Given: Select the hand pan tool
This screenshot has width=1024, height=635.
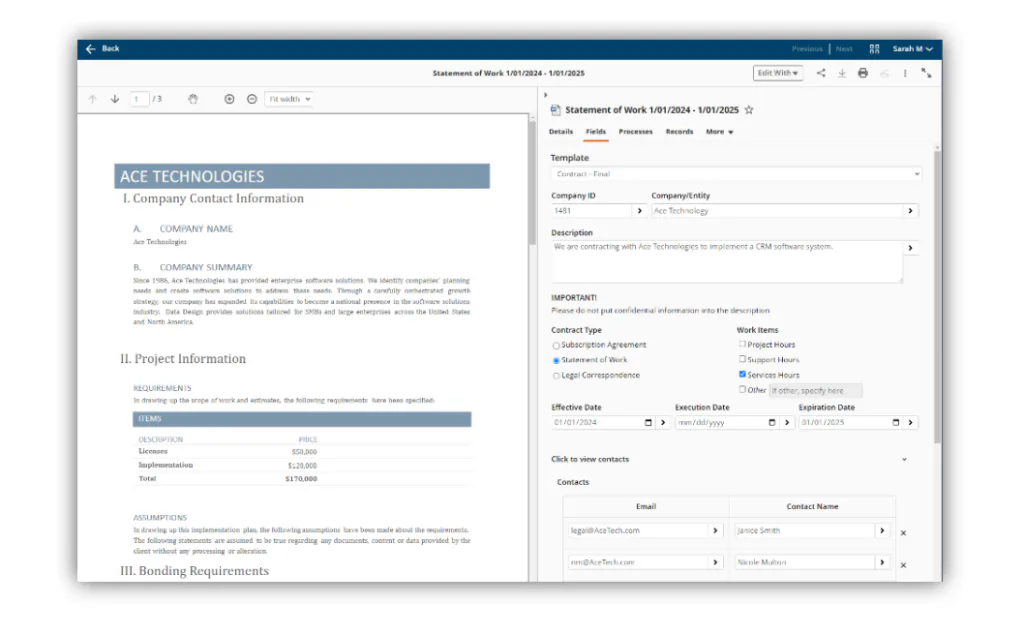Looking at the screenshot, I should pyautogui.click(x=193, y=99).
